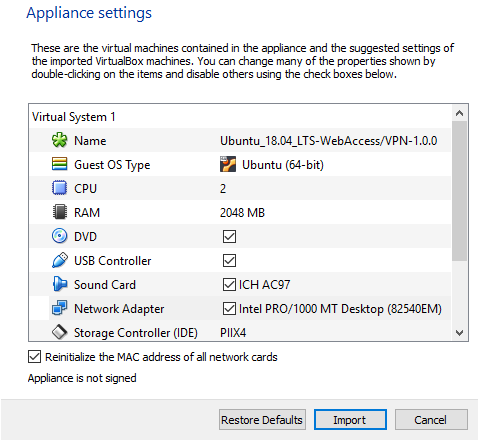Select the DVD row label
This screenshot has height=441, width=479.
[85, 237]
